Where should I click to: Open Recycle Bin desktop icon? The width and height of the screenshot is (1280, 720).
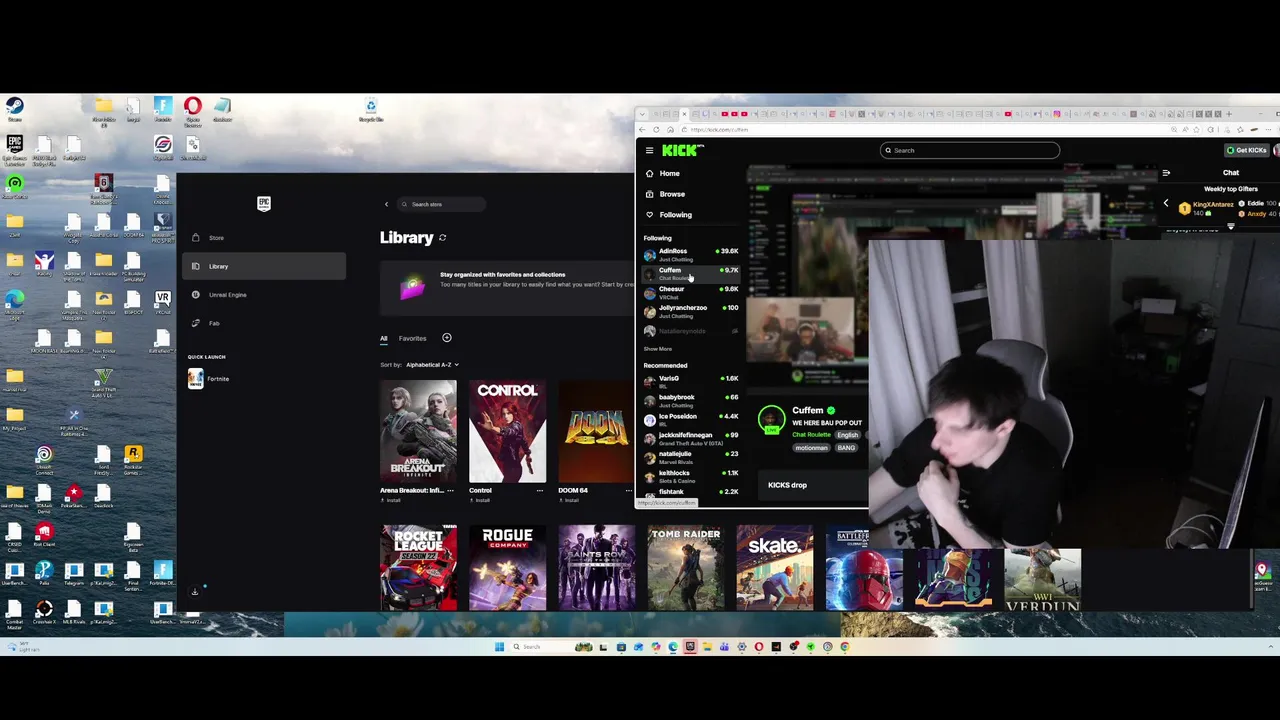pyautogui.click(x=371, y=109)
